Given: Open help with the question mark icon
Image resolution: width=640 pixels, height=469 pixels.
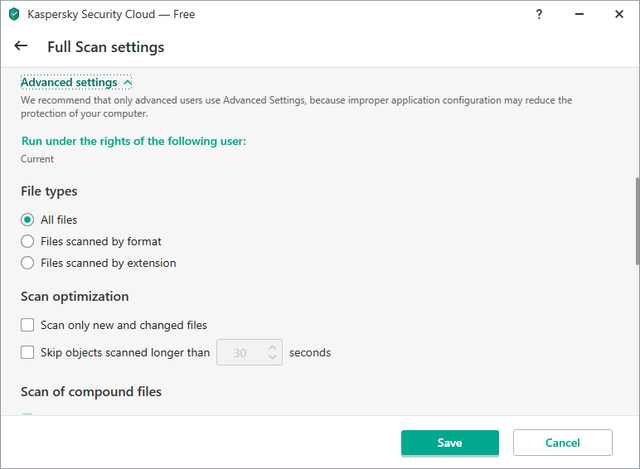Looking at the screenshot, I should pyautogui.click(x=539, y=14).
